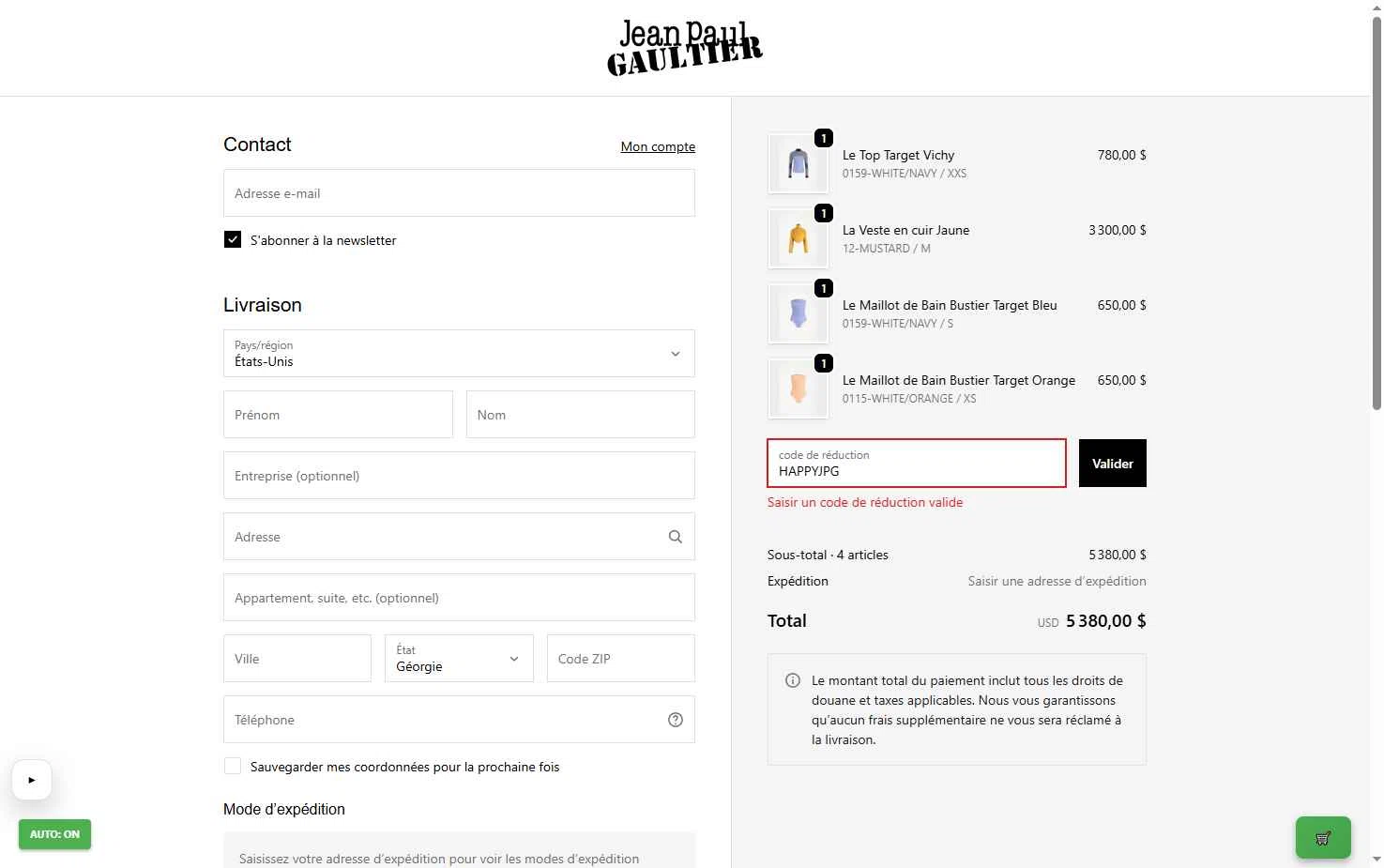
Task: Focus the Code ZIP field
Action: [621, 658]
